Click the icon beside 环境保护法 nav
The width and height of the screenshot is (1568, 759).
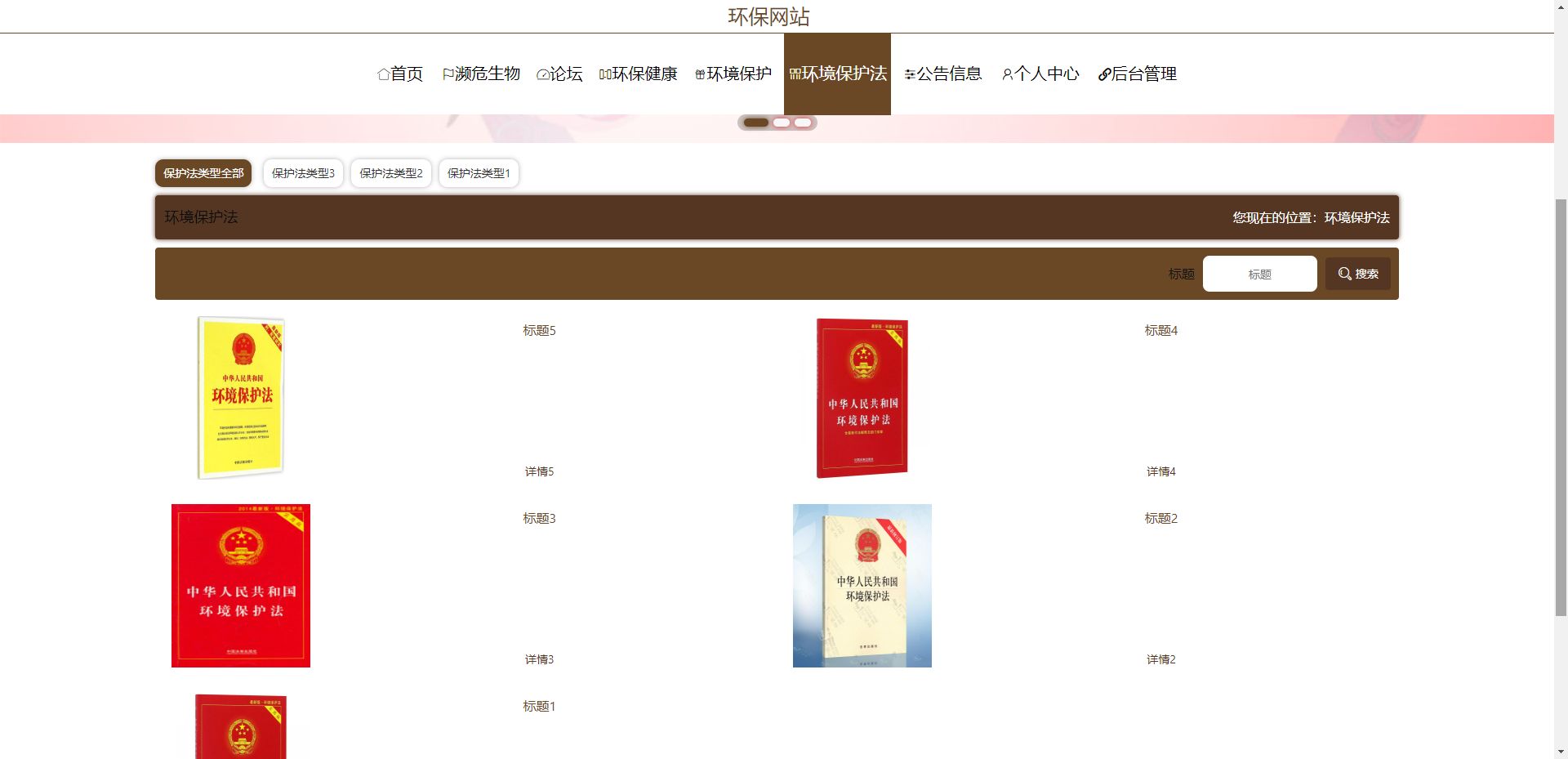(x=795, y=74)
